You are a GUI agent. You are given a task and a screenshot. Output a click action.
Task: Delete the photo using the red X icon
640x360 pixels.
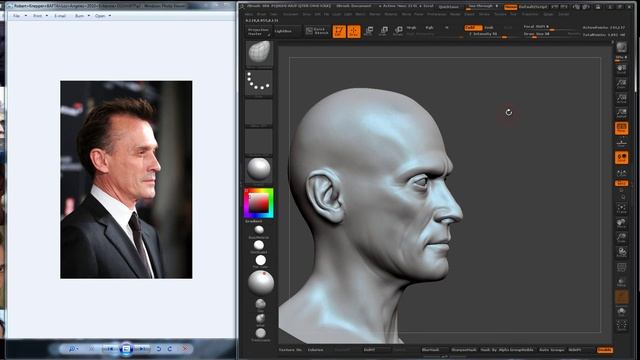point(185,349)
